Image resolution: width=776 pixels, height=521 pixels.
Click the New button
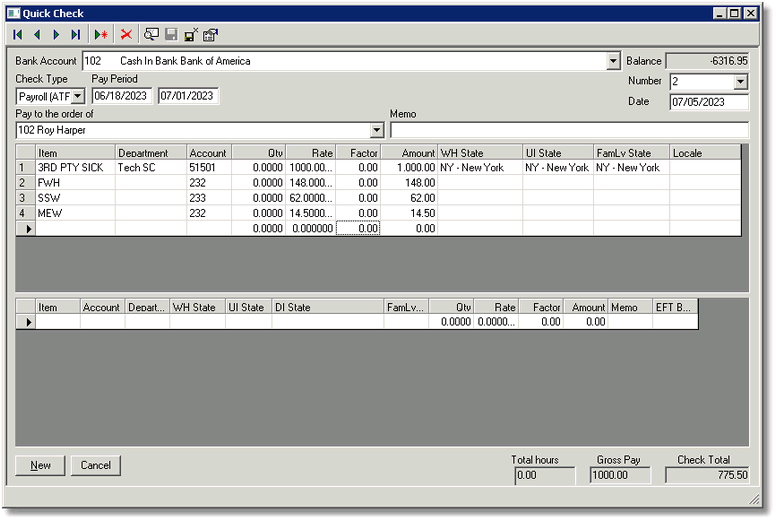coord(40,466)
